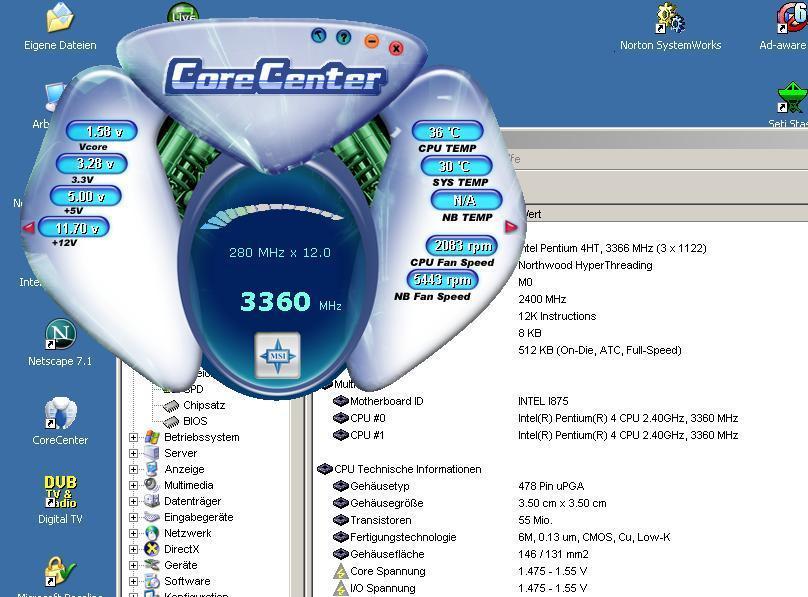The image size is (808, 597).
Task: Click the MSI logo button in CoreCenter
Action: [278, 355]
